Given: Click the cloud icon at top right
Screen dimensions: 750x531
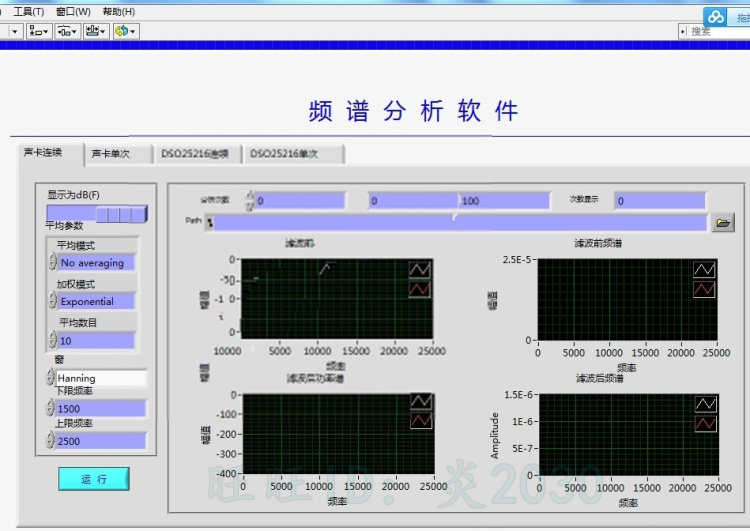Looking at the screenshot, I should pos(716,17).
